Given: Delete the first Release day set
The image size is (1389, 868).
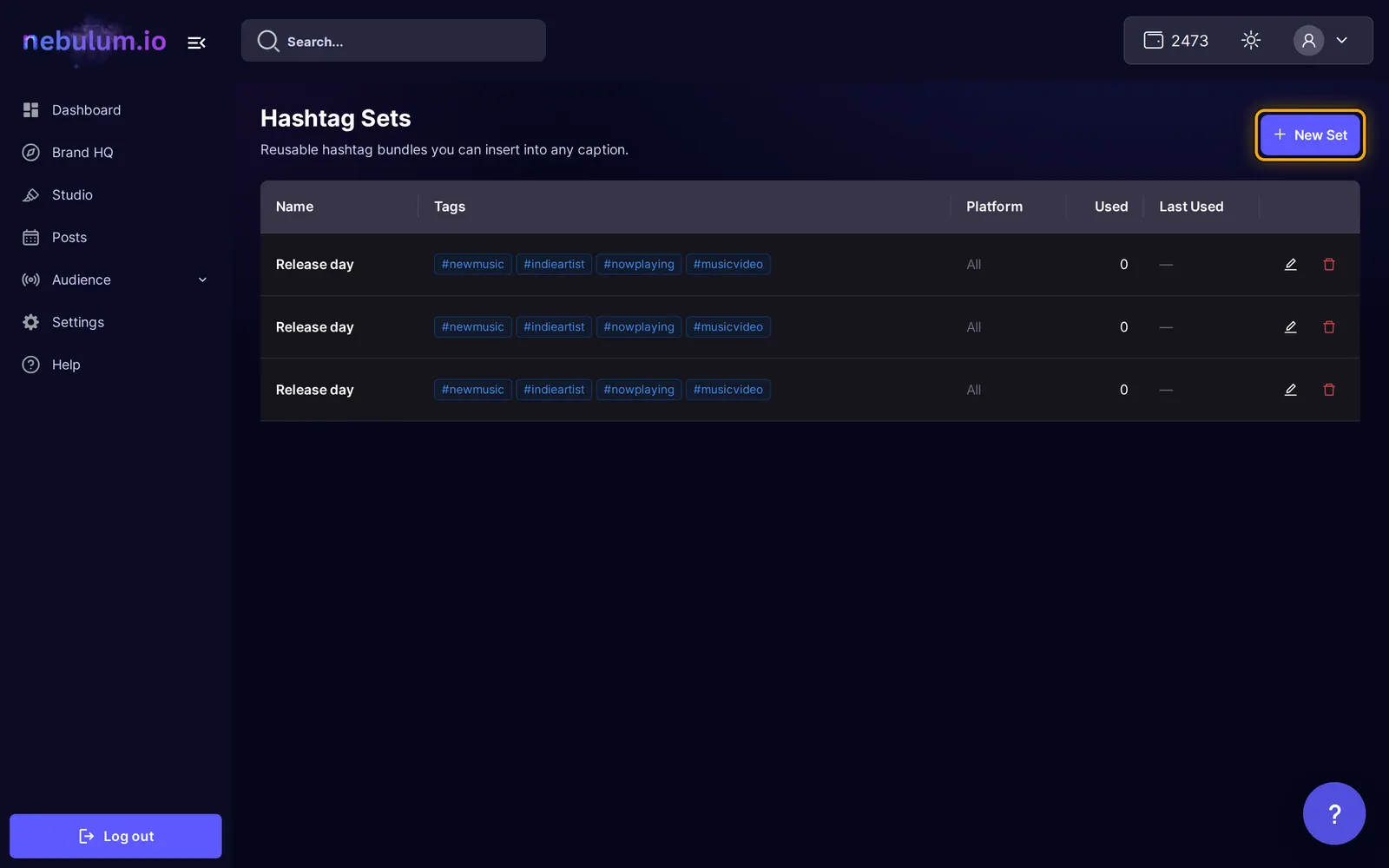Looking at the screenshot, I should coord(1329,265).
